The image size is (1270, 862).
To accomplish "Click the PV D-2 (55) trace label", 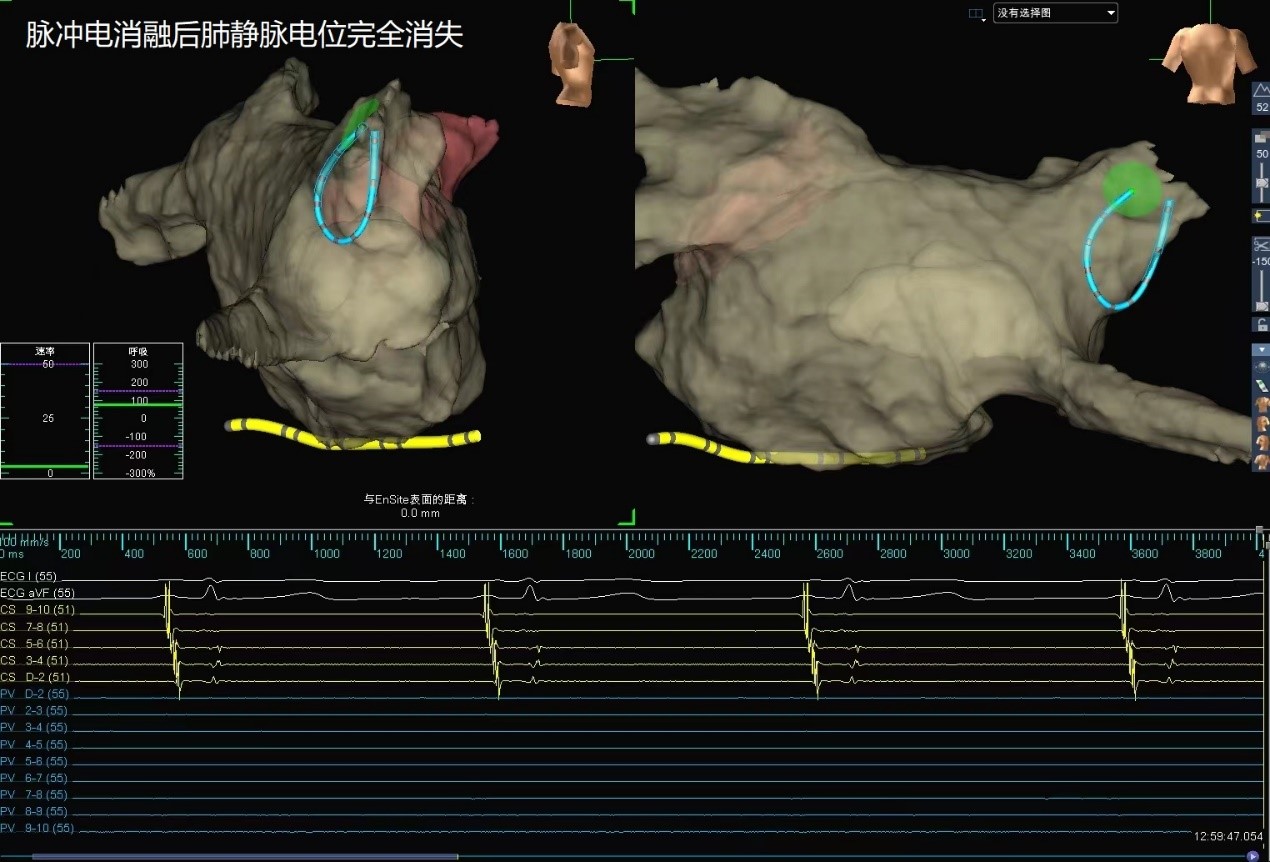I will coord(35,694).
